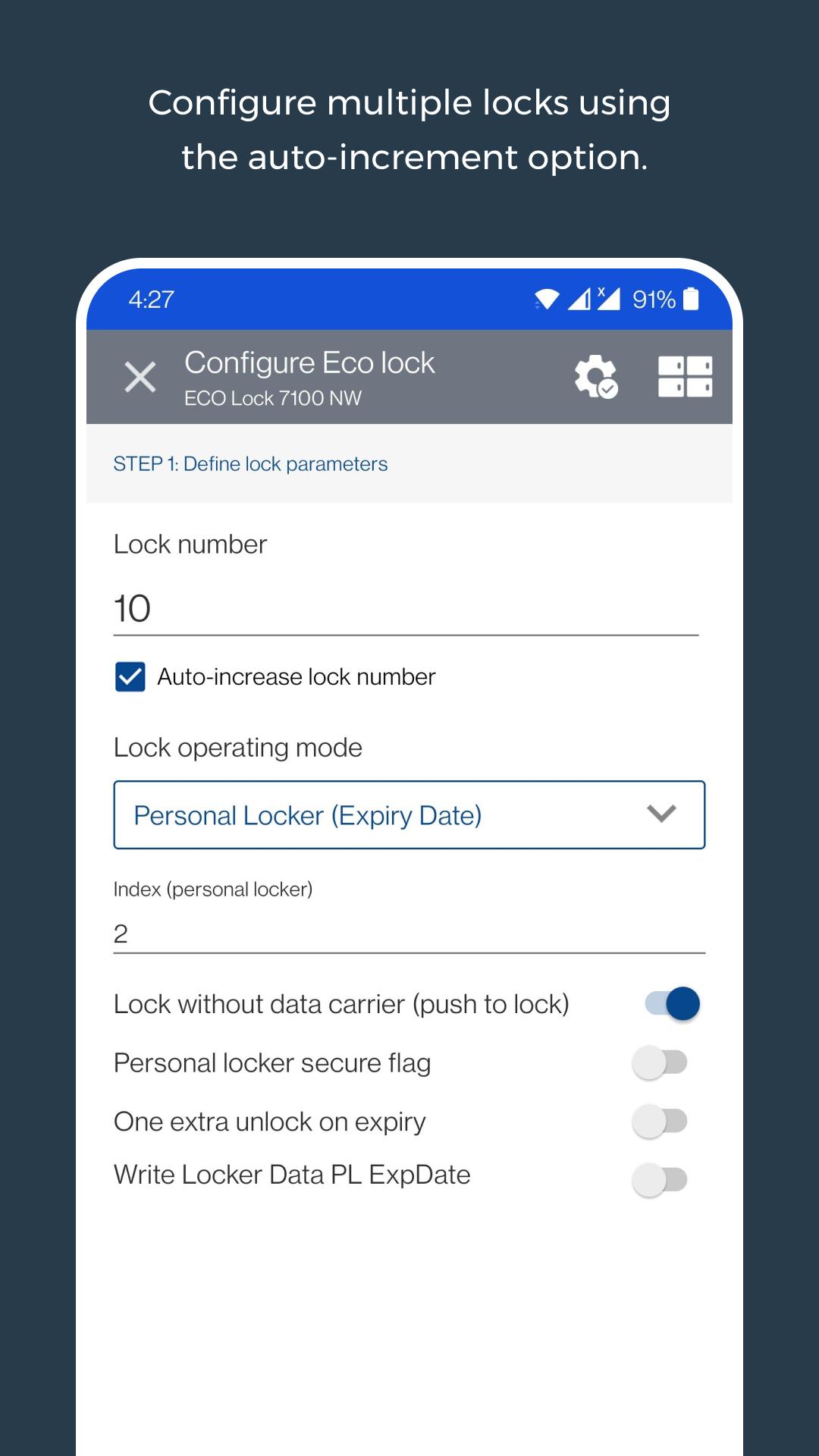819x1456 pixels.
Task: Open settings via gear with checkmark icon
Action: coord(596,376)
